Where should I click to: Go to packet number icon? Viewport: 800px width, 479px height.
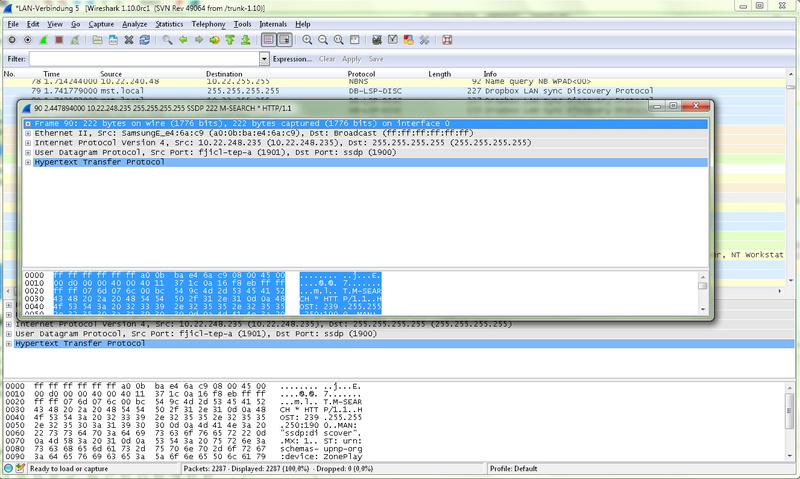pyautogui.click(x=214, y=40)
